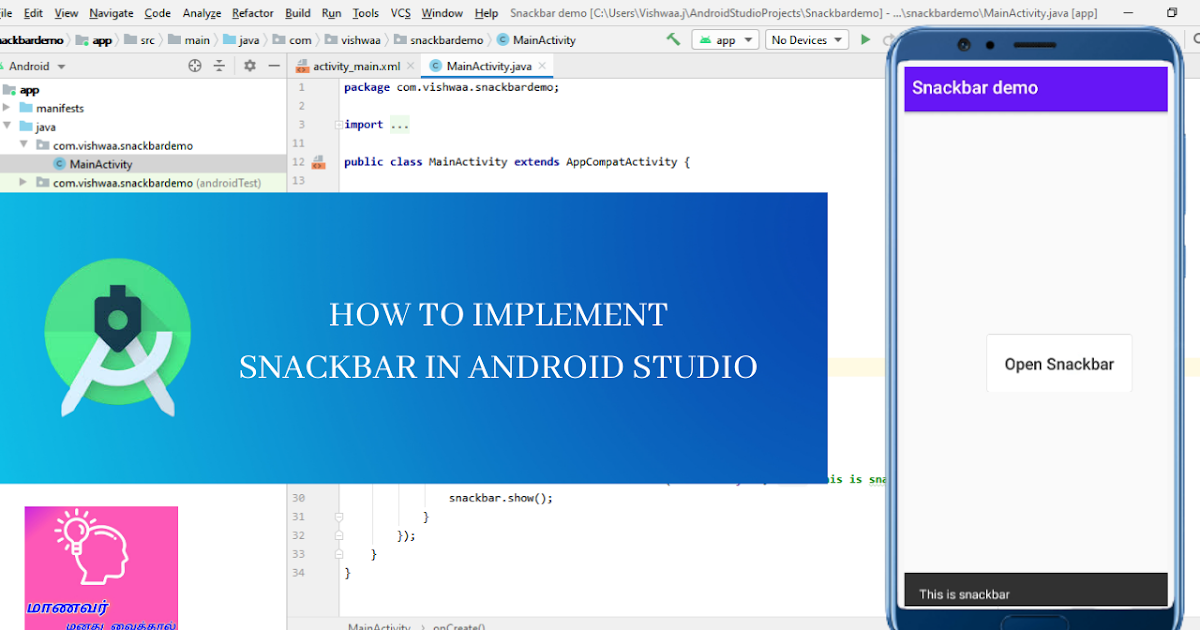Image resolution: width=1200 pixels, height=630 pixels.
Task: Click the Make Project hammer icon
Action: [x=672, y=39]
